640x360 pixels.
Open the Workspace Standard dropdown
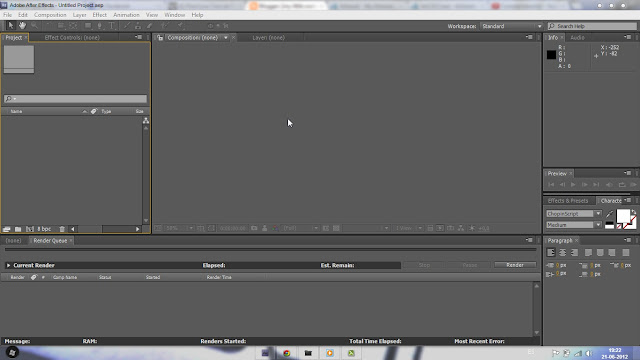[512, 26]
